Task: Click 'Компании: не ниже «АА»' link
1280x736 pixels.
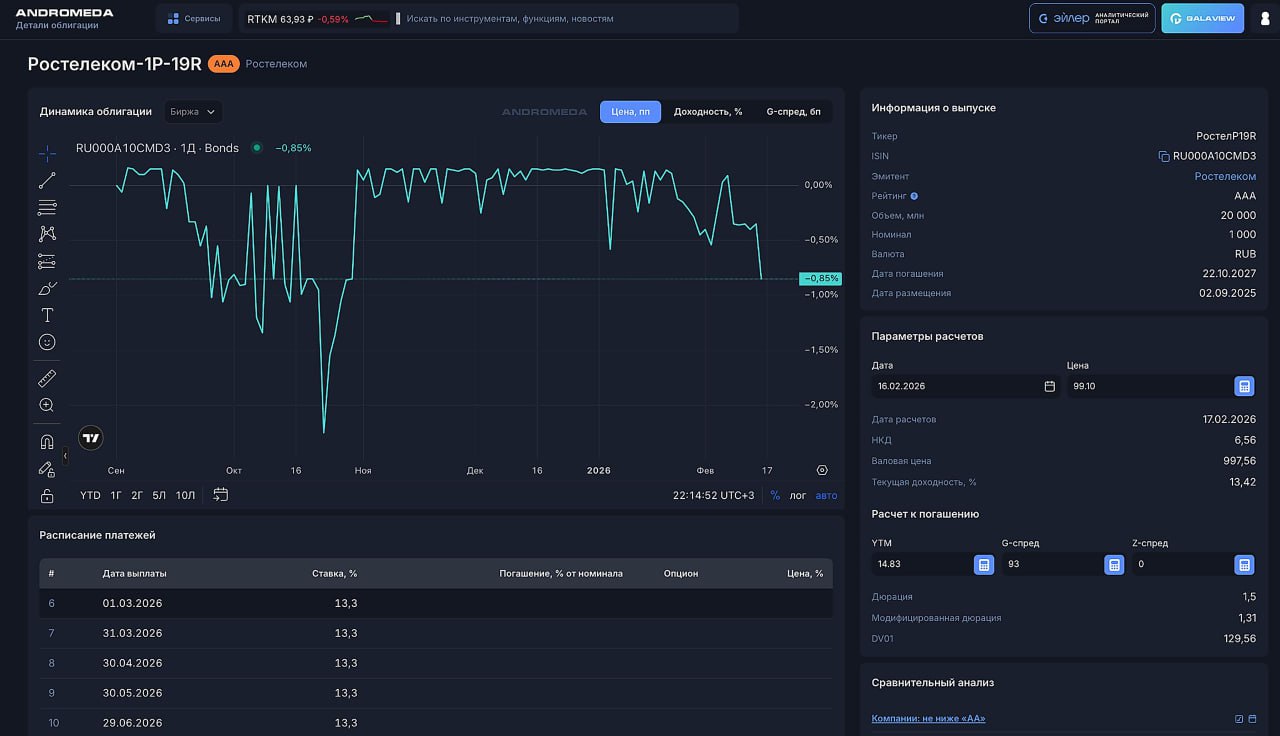Action: pos(928,719)
